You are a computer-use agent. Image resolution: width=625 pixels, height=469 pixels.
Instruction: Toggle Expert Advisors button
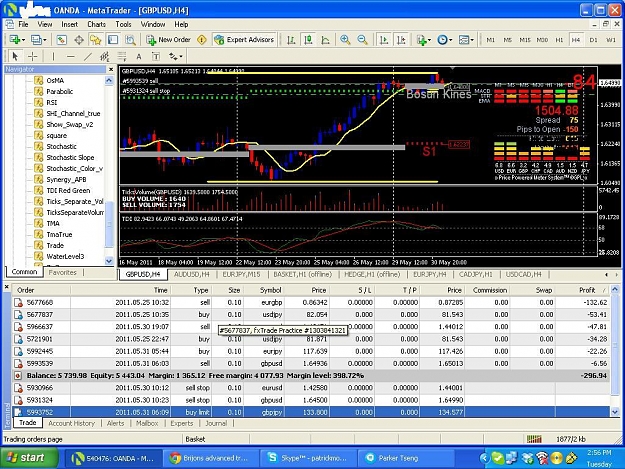244,39
